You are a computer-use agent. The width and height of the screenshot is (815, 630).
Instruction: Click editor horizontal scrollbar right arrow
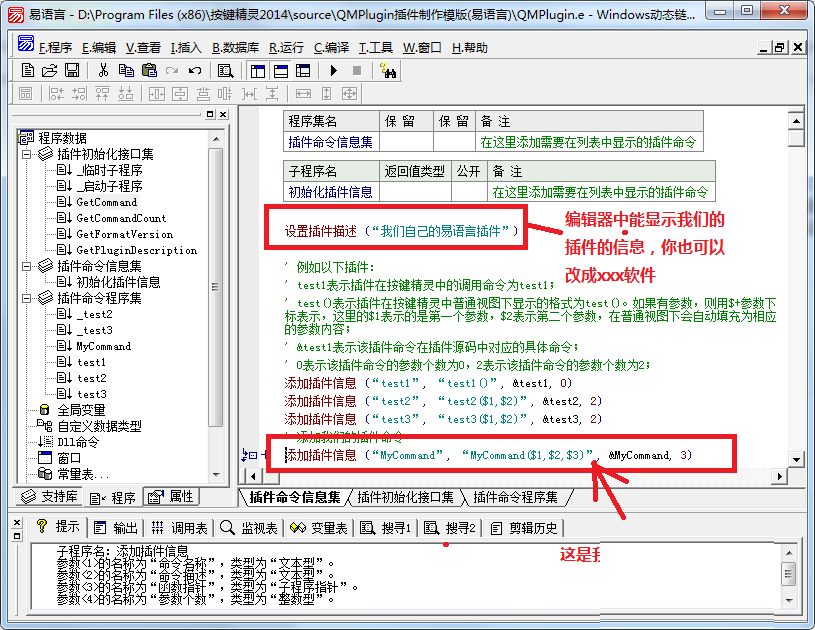779,476
